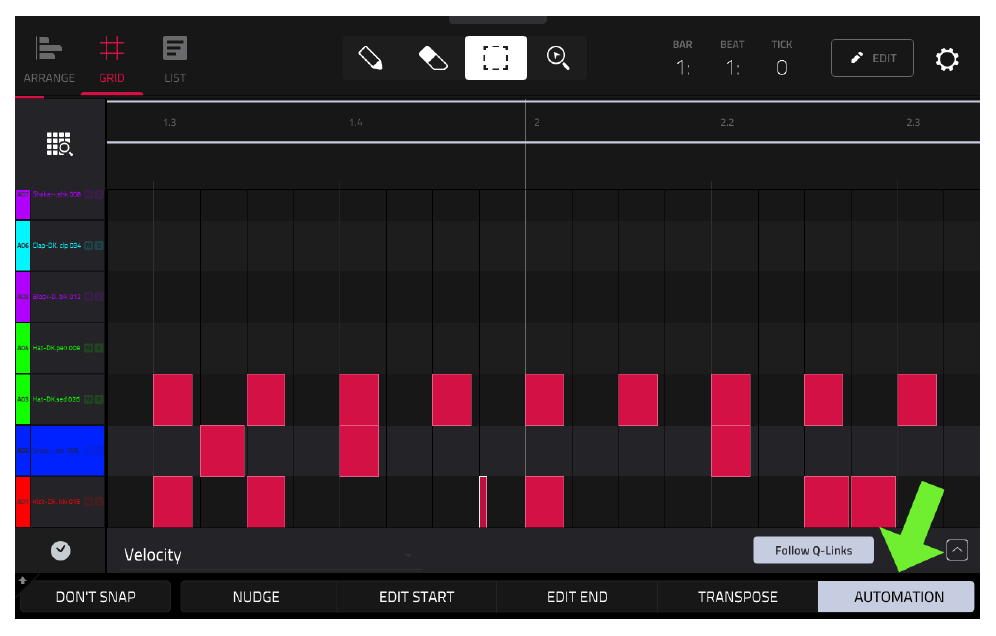Image resolution: width=996 pixels, height=636 pixels.
Task: Activate the marquee selection tool
Action: [495, 58]
